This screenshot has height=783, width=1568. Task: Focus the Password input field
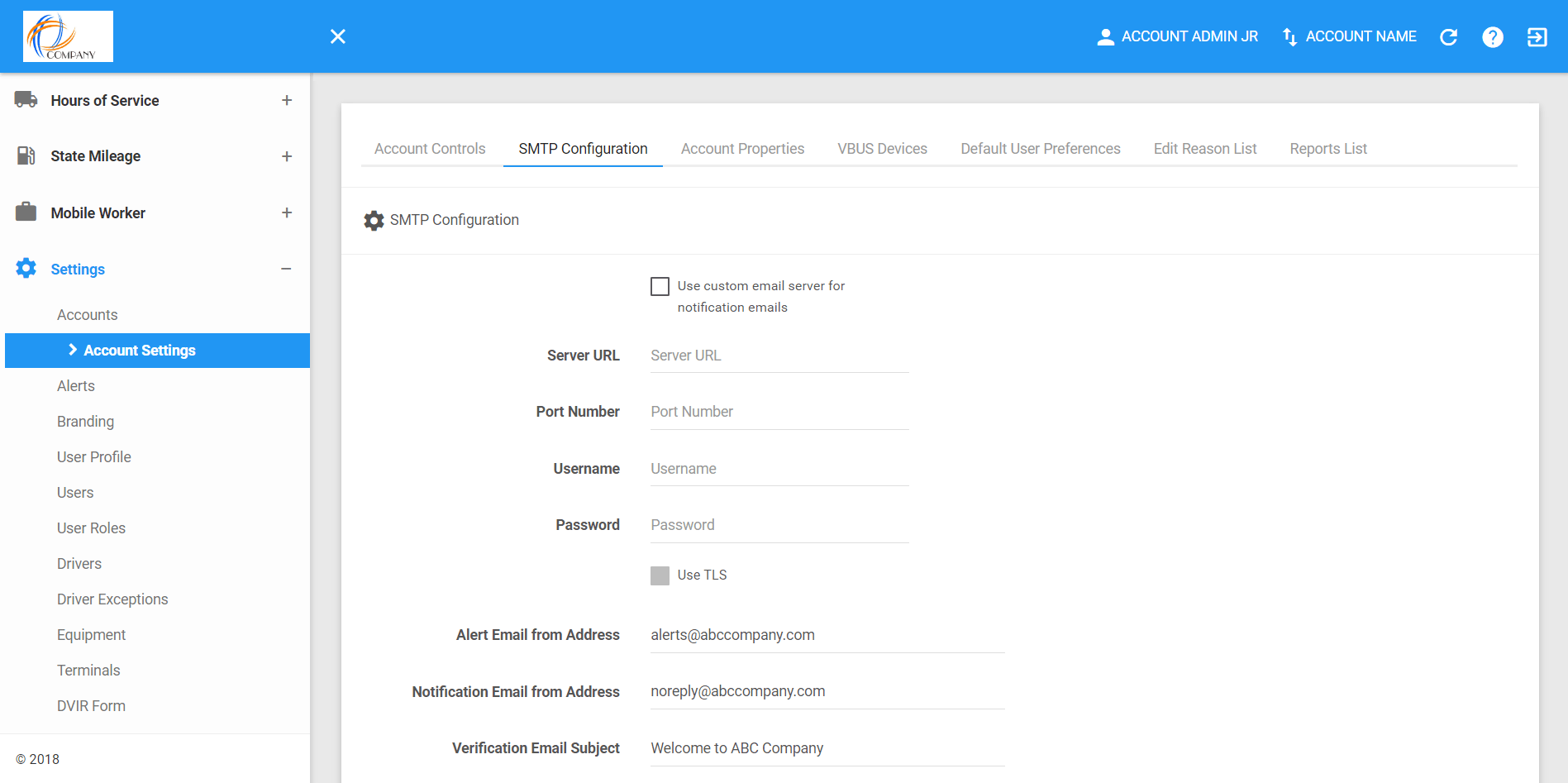click(779, 525)
